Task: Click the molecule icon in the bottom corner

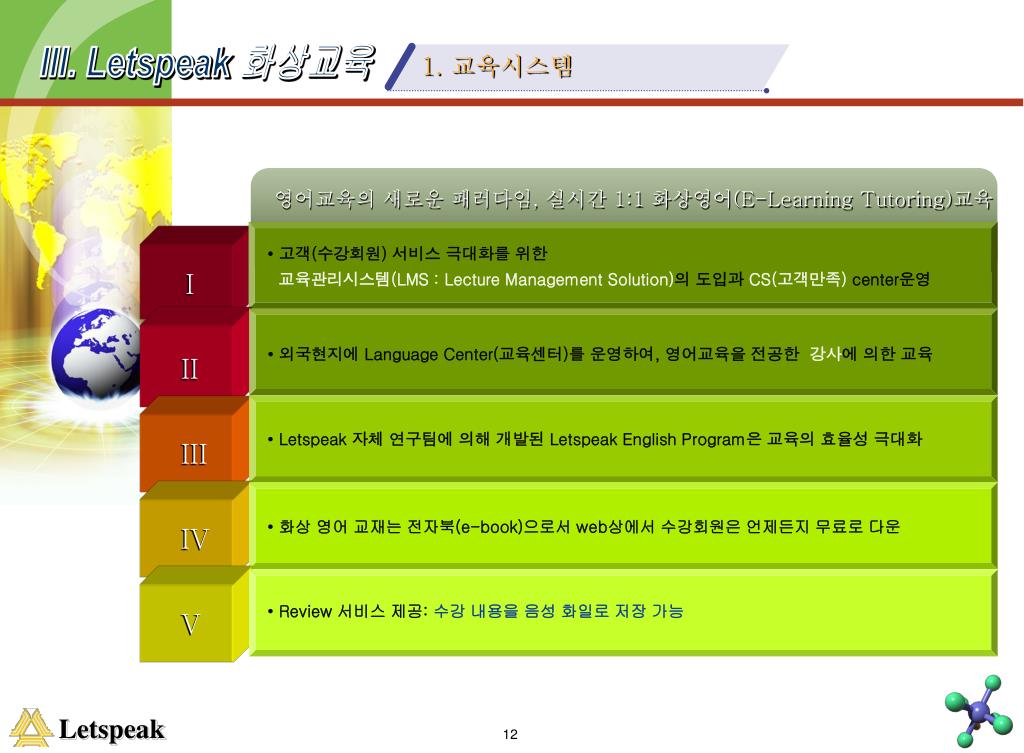Action: (x=978, y=712)
